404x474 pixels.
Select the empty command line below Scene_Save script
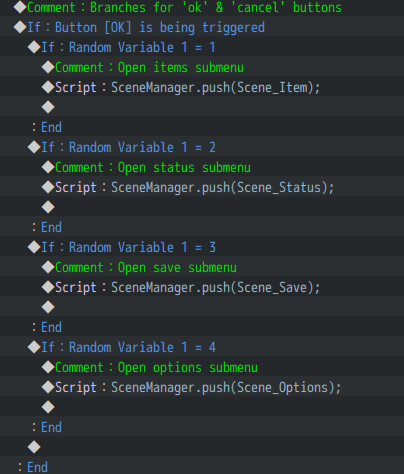(202, 307)
